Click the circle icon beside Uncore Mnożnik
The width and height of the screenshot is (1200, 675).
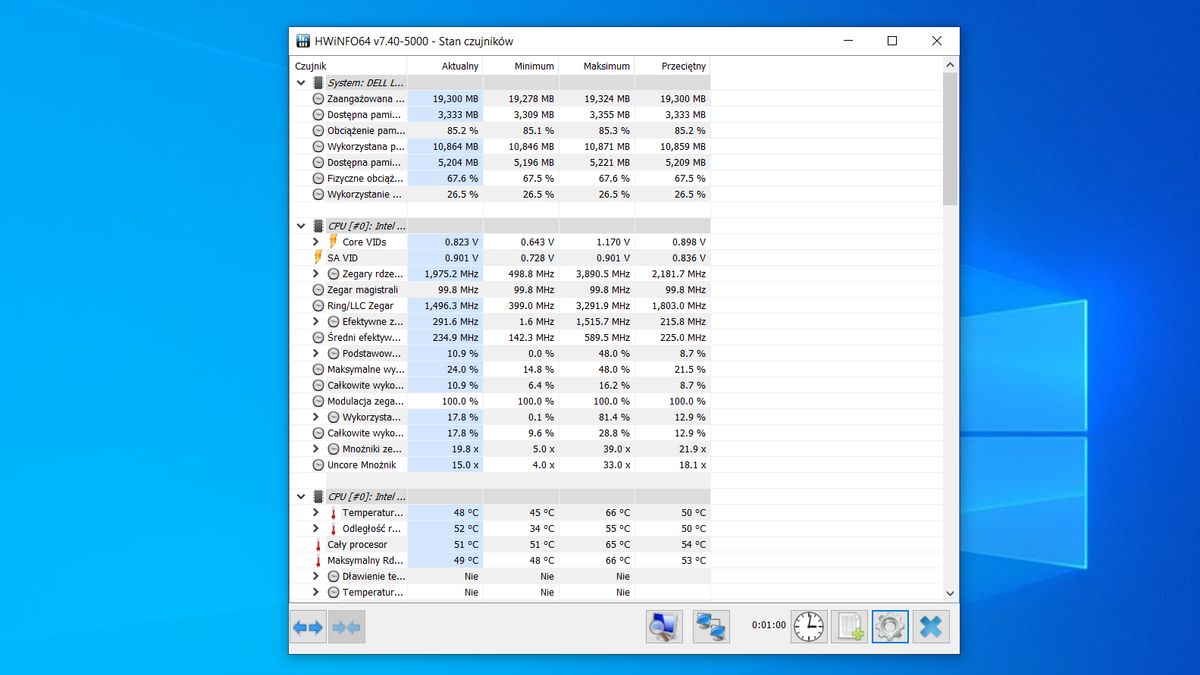point(319,465)
